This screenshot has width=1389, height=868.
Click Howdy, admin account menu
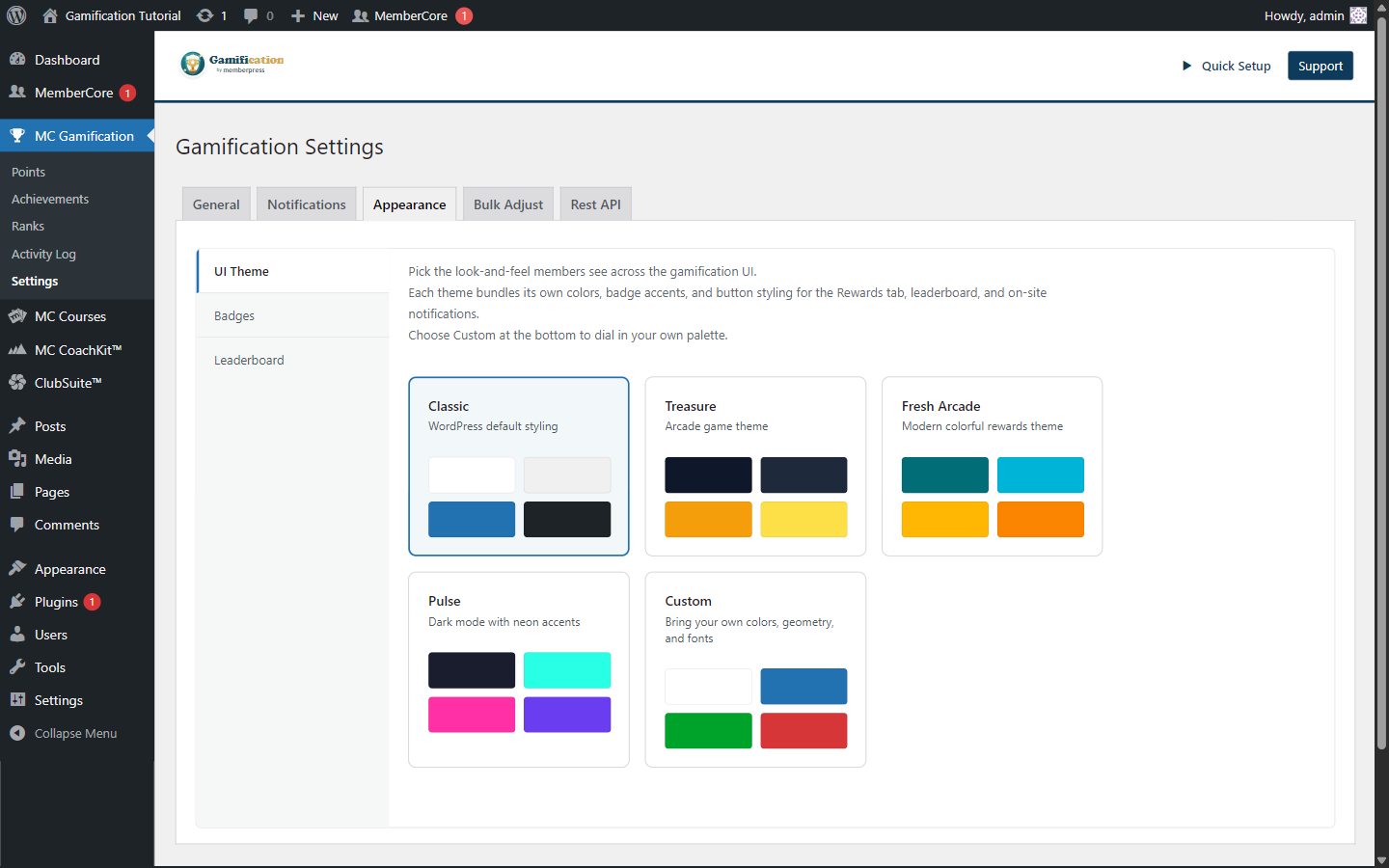pyautogui.click(x=1315, y=15)
